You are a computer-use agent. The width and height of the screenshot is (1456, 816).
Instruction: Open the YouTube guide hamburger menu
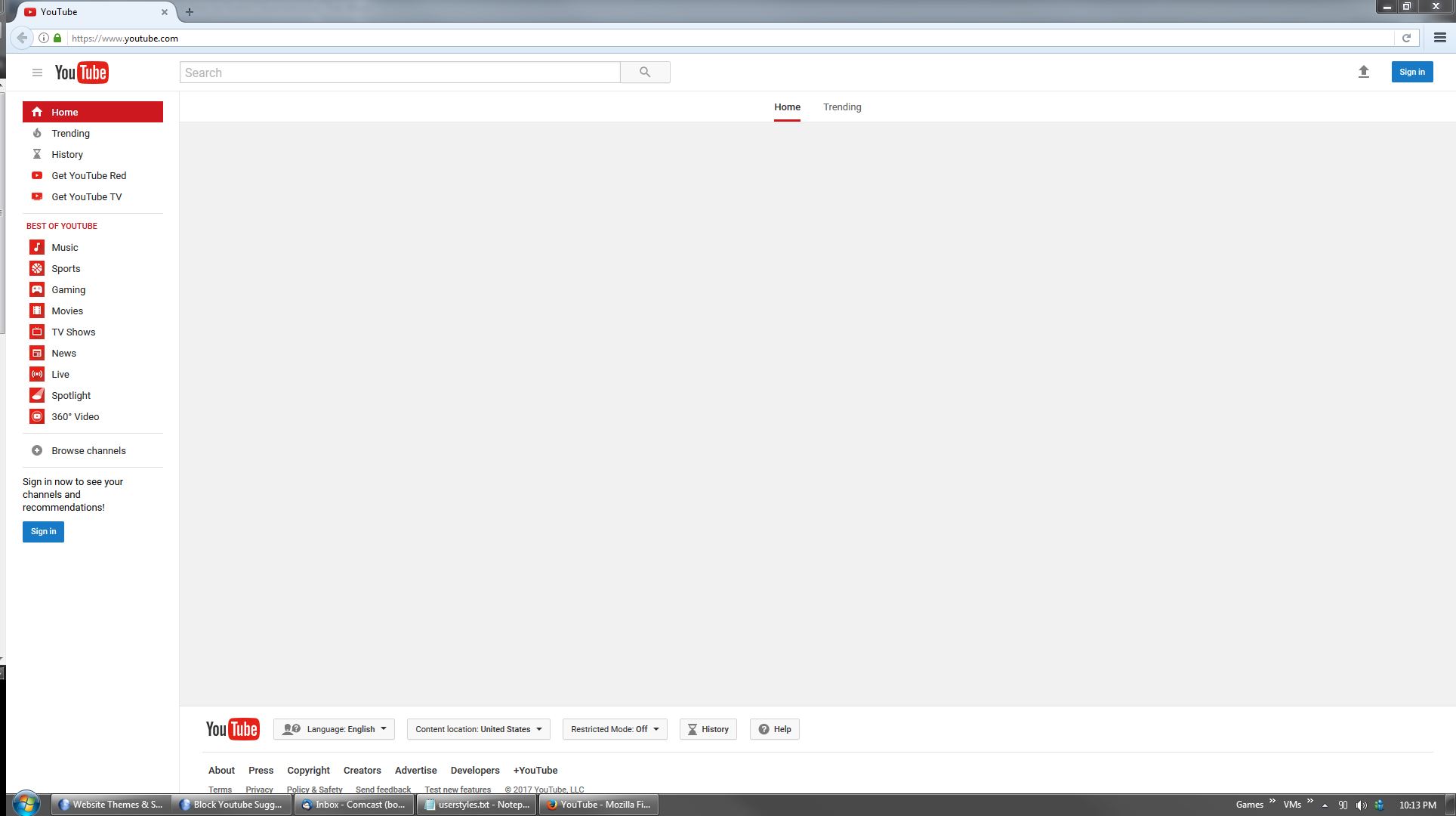(37, 73)
